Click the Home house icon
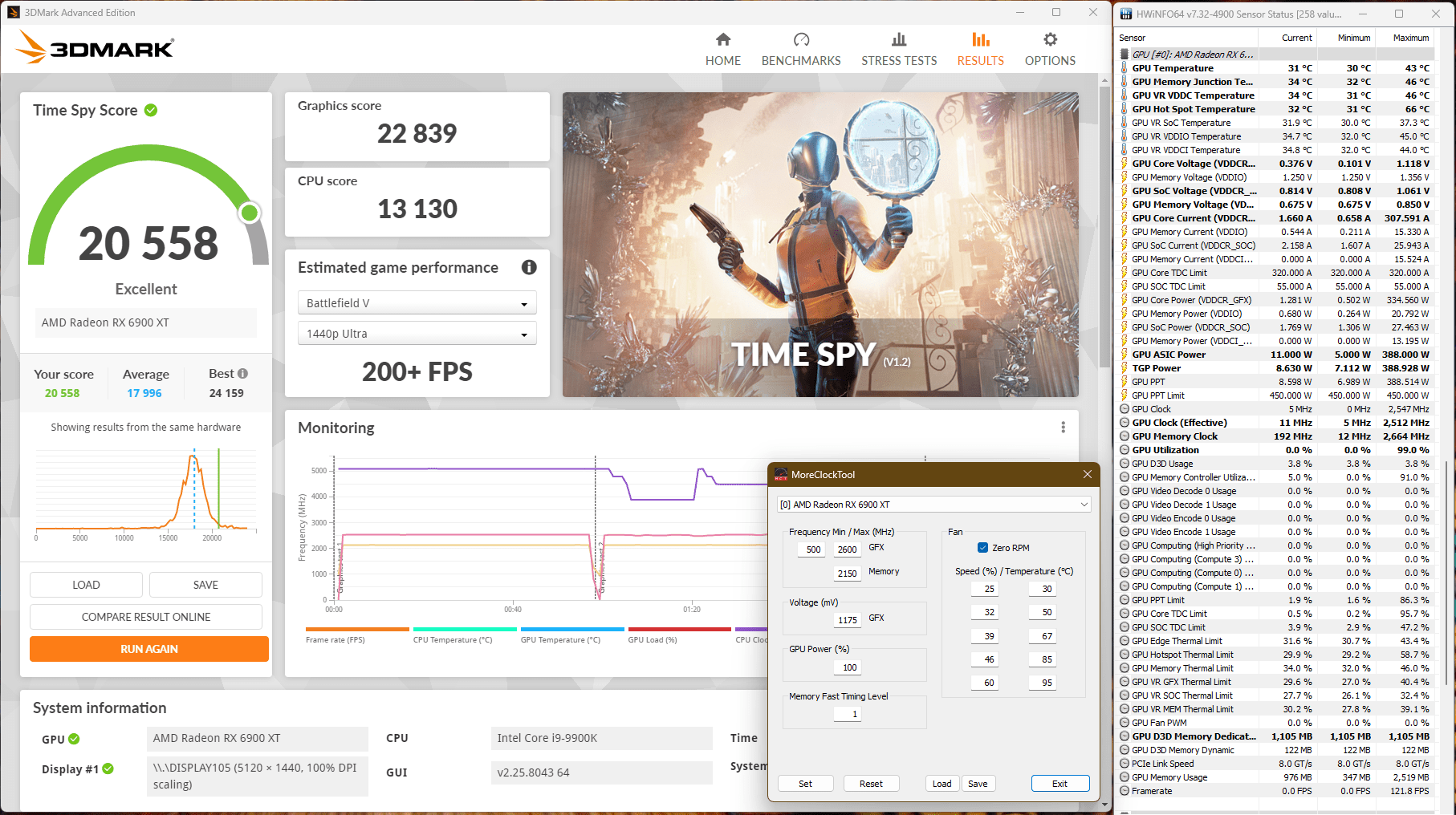Screen dimensions: 1456x815 tap(723, 39)
